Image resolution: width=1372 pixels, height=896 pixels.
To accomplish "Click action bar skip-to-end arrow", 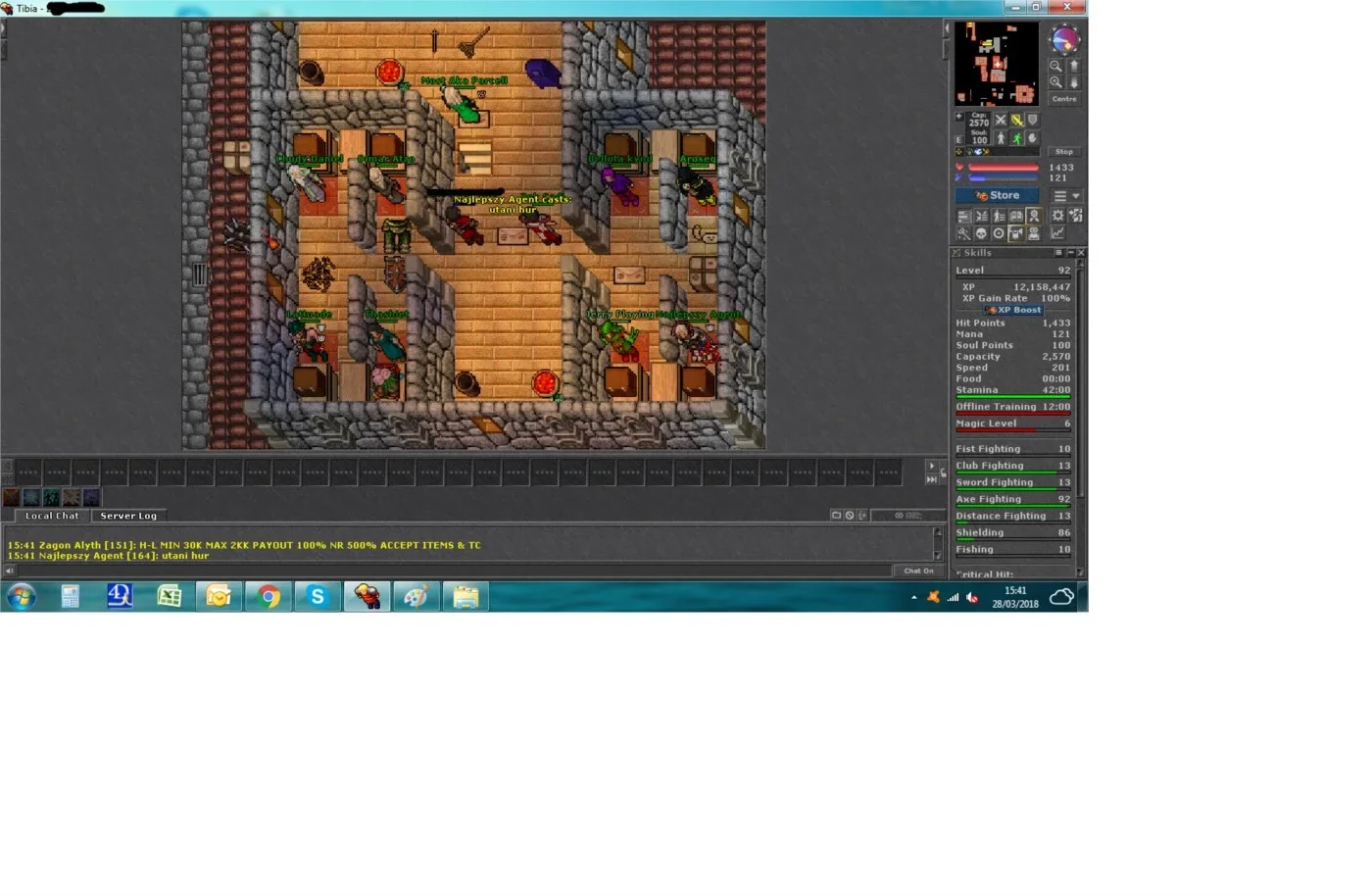I will coord(932,479).
